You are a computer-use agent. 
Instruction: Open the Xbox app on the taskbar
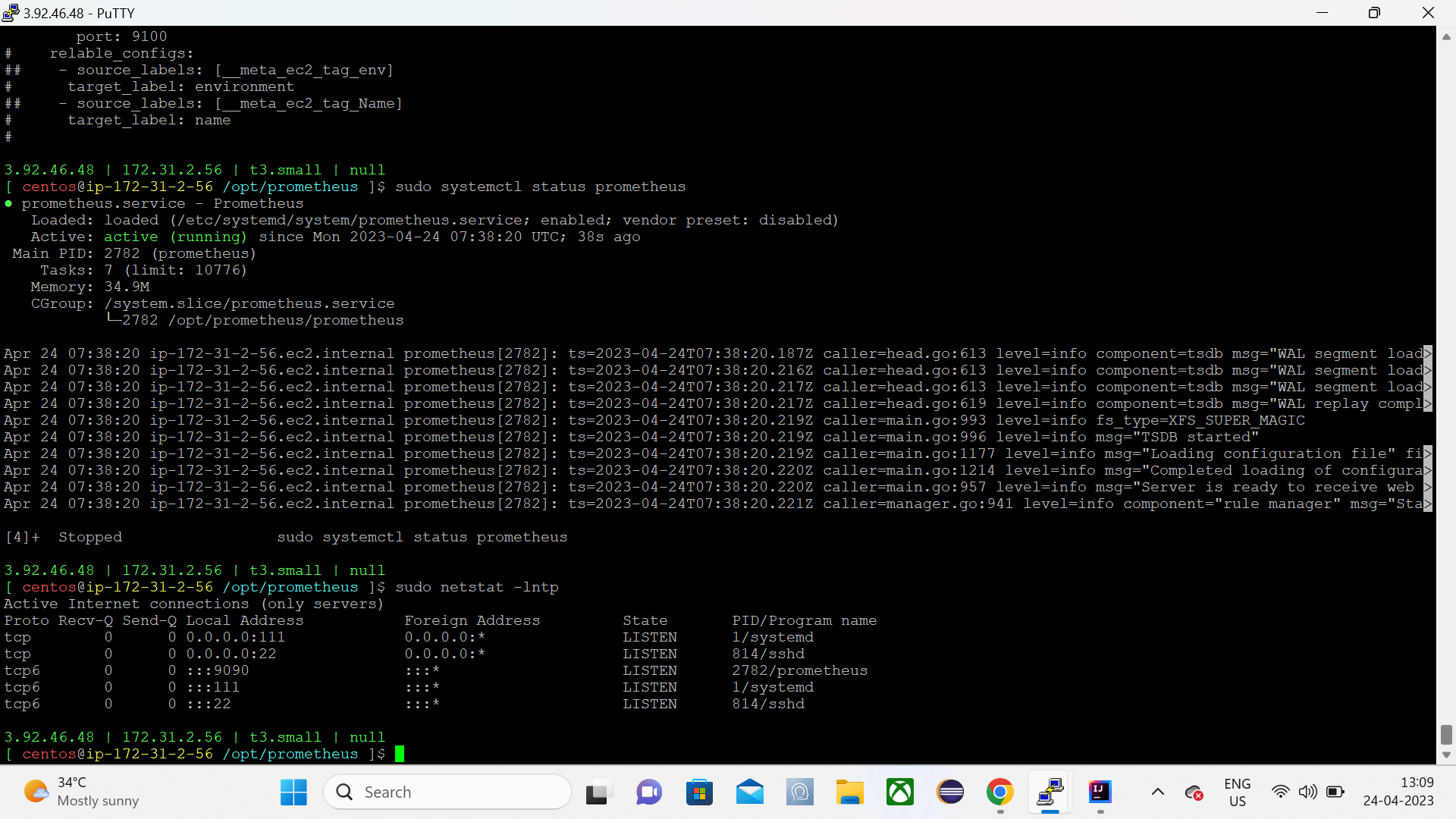(x=900, y=792)
